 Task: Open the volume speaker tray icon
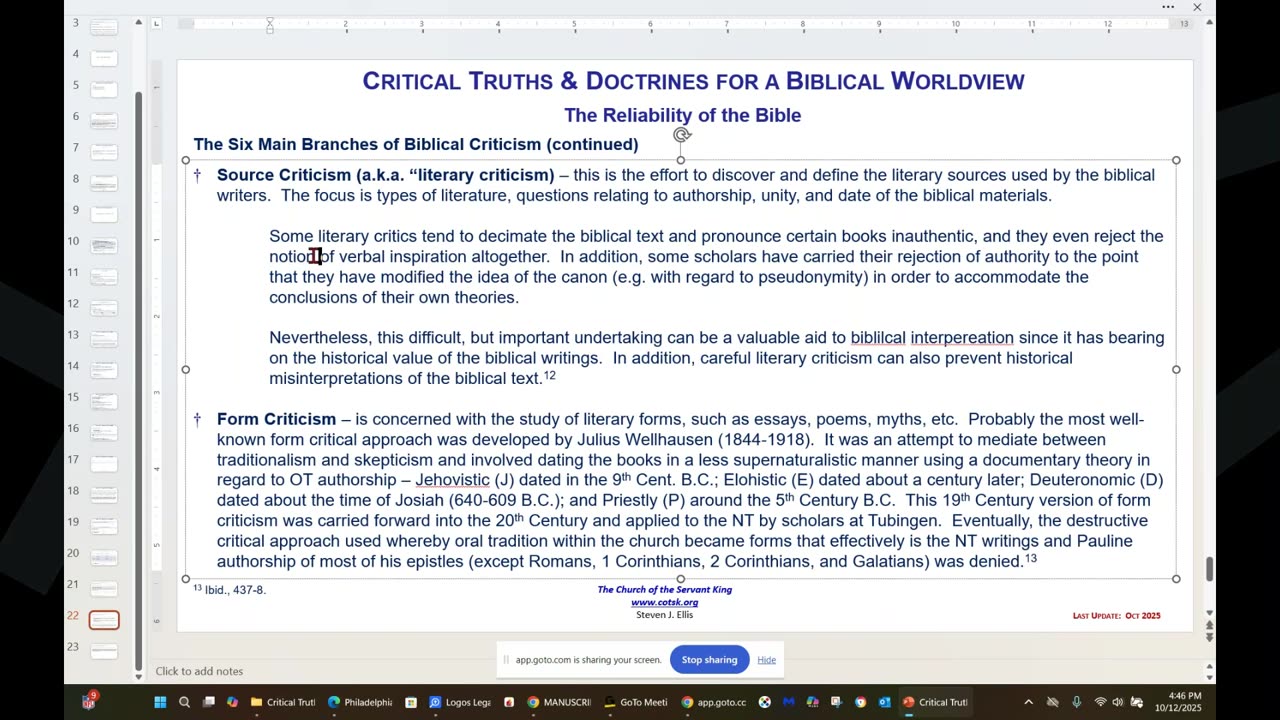[1117, 702]
